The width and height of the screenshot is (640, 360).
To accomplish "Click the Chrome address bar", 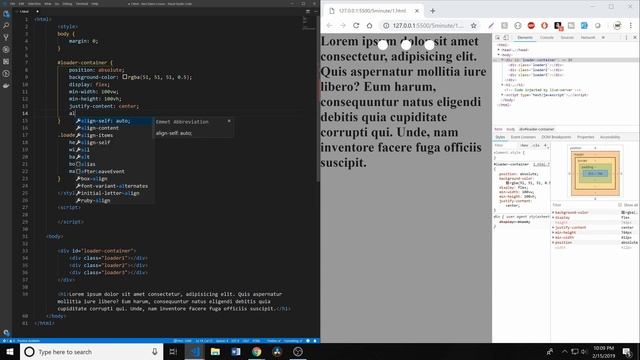I will [427, 25].
